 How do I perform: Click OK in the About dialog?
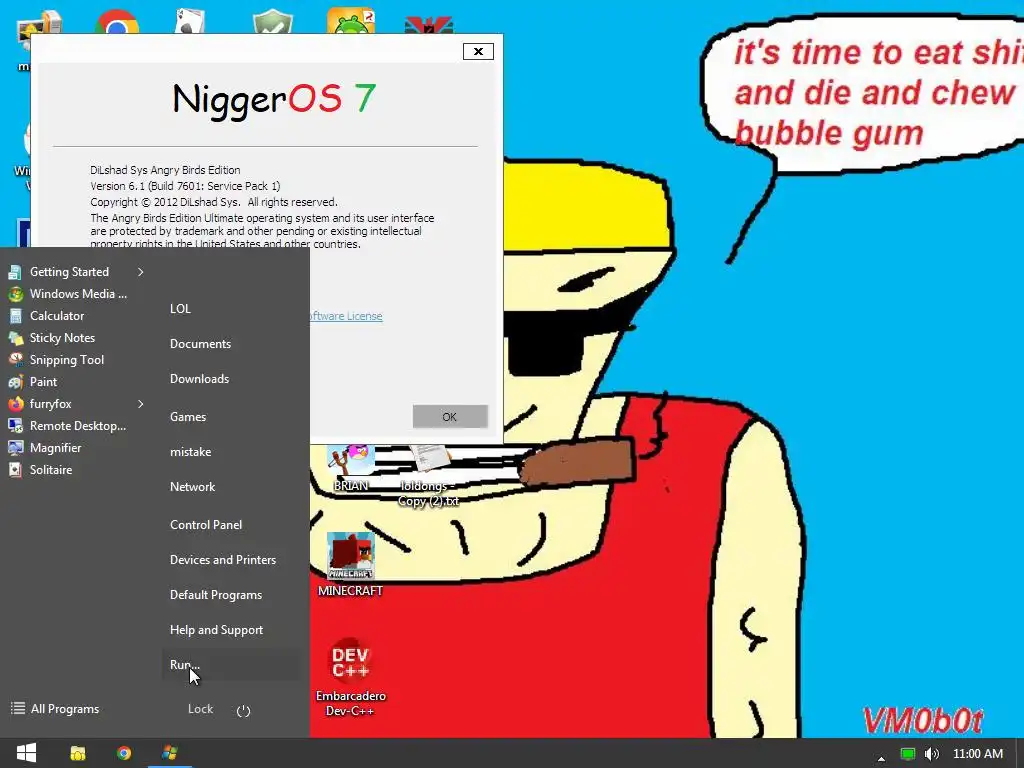click(450, 417)
